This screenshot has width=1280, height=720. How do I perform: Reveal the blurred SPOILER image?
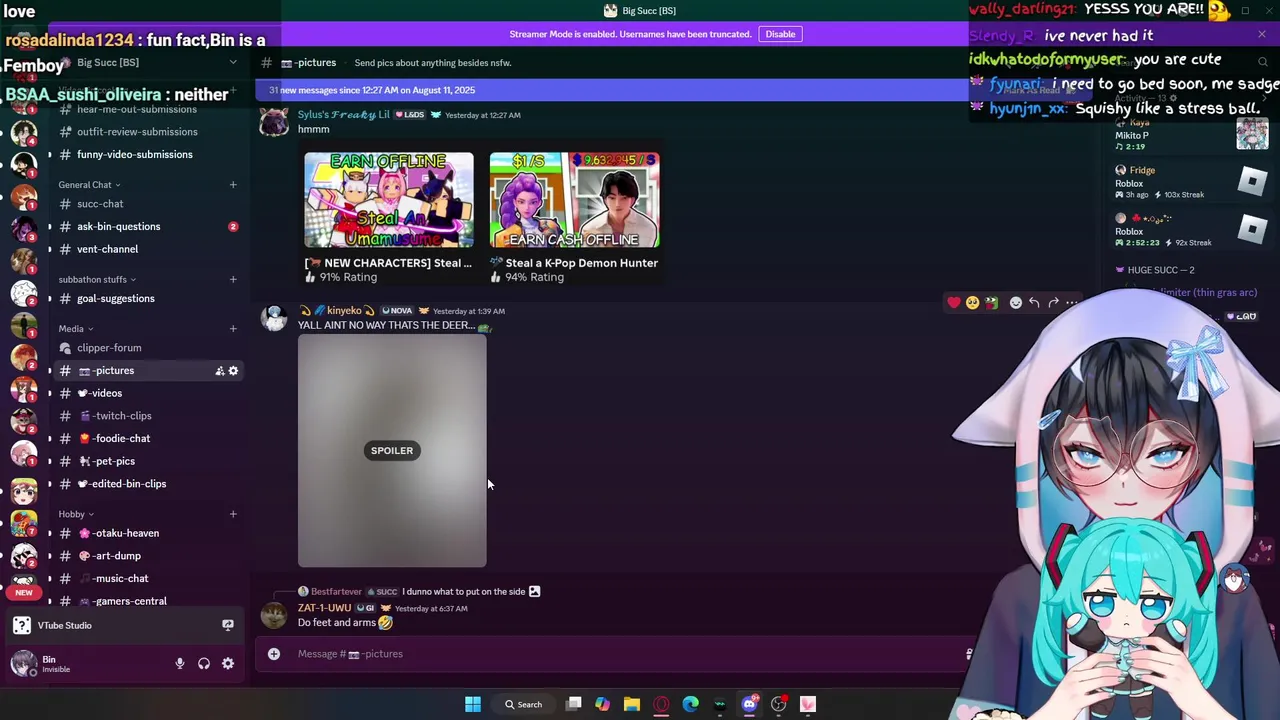pyautogui.click(x=392, y=451)
